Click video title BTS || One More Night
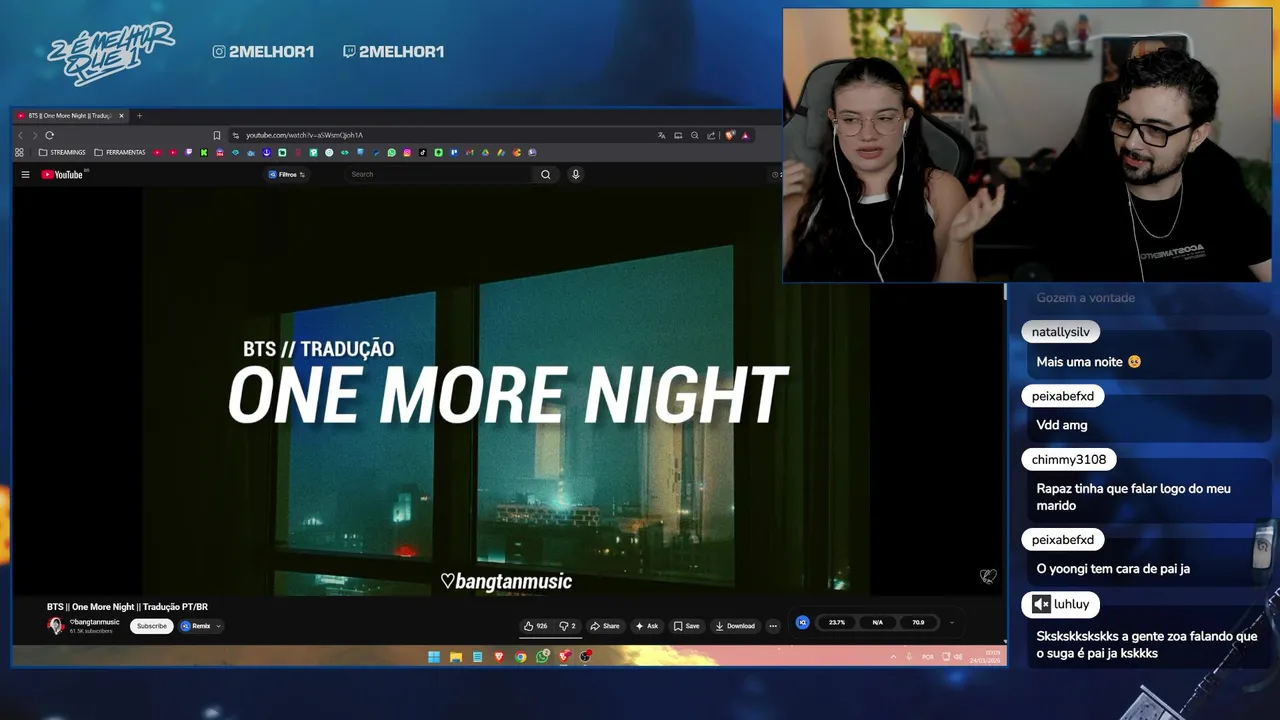Image resolution: width=1280 pixels, height=720 pixels. [127, 607]
